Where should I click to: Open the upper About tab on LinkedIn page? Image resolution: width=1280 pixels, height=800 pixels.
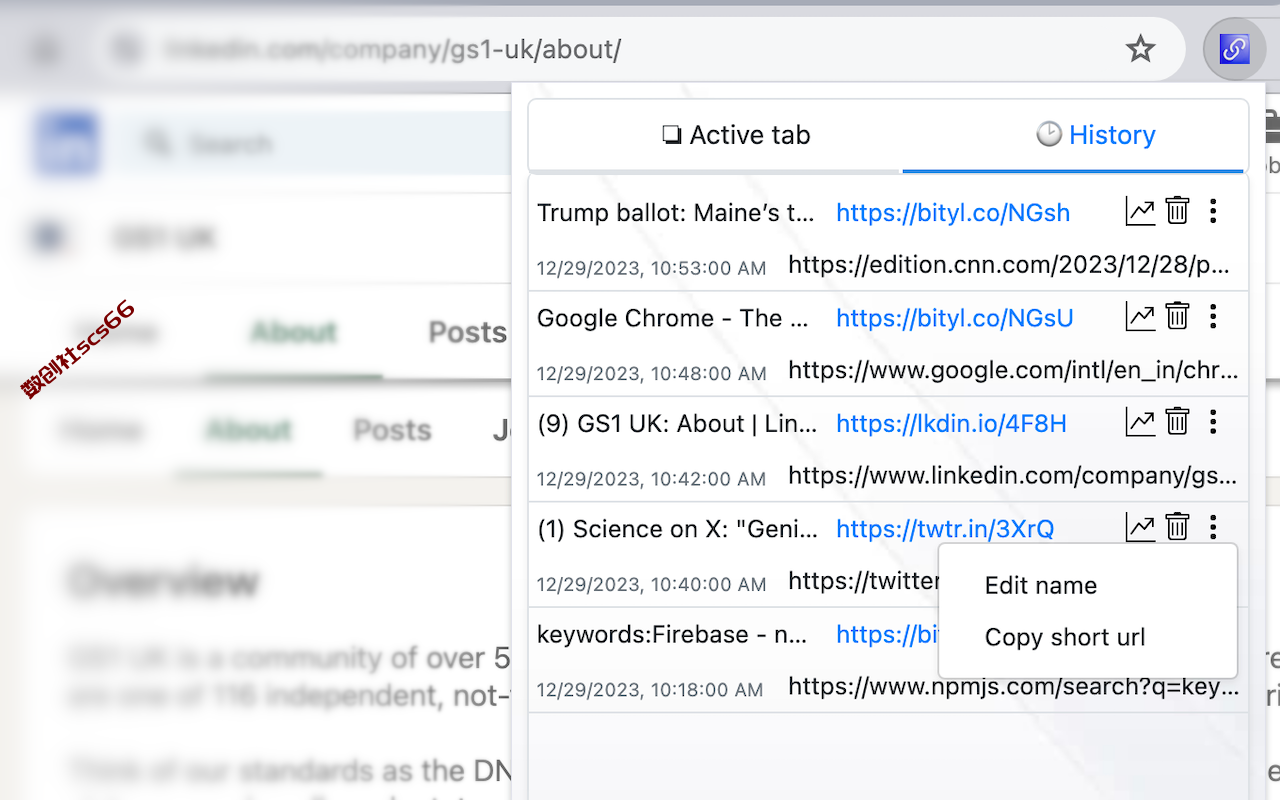tap(293, 332)
